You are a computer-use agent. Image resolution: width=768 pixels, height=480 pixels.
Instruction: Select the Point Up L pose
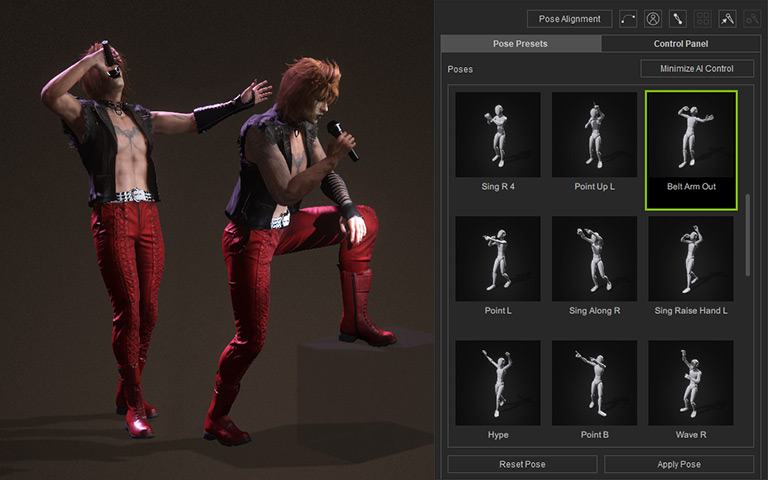(594, 135)
